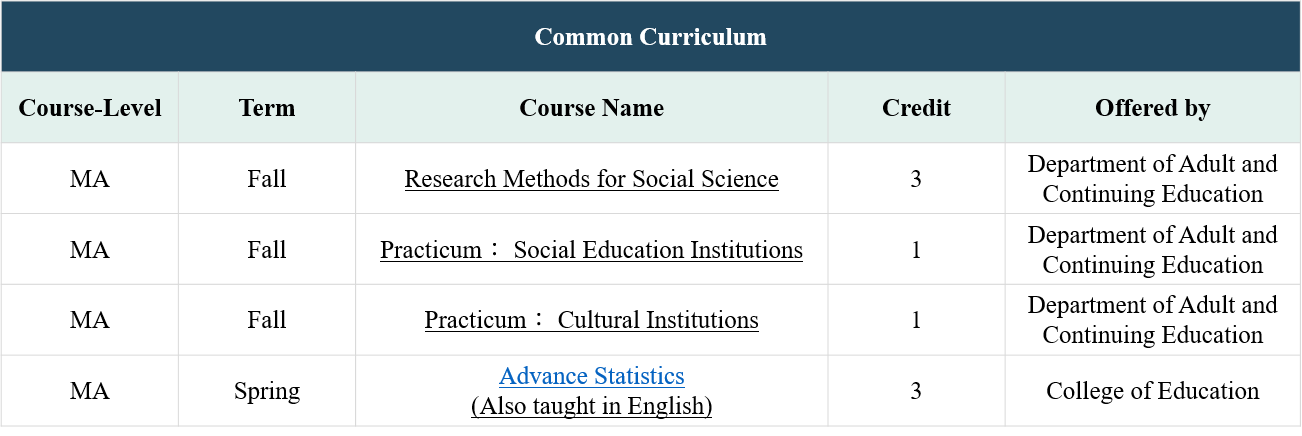Open Practicum: Social Education Institutions link

click(x=591, y=250)
